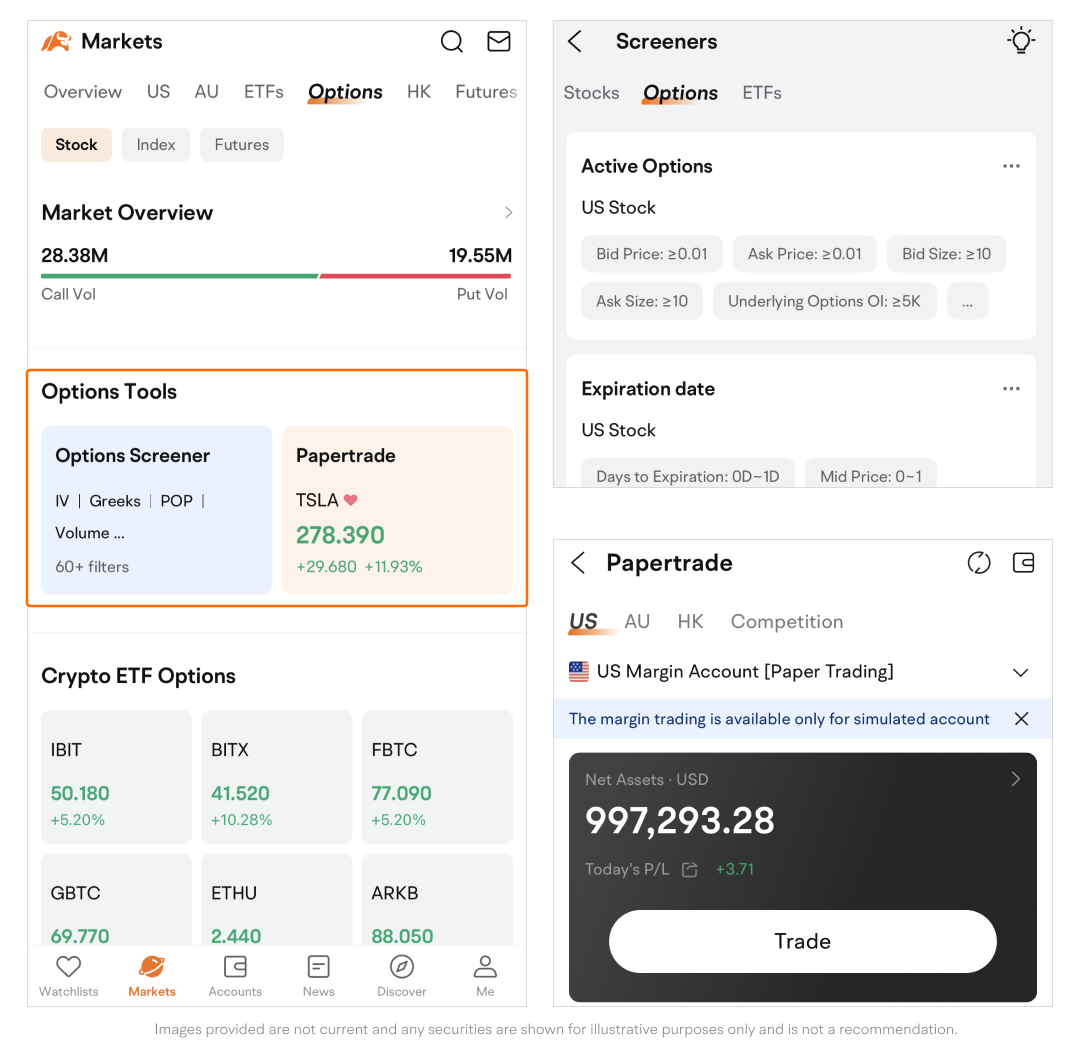The image size is (1080, 1050).
Task: Open Watchlists heart icon in bottom bar
Action: coord(68,976)
